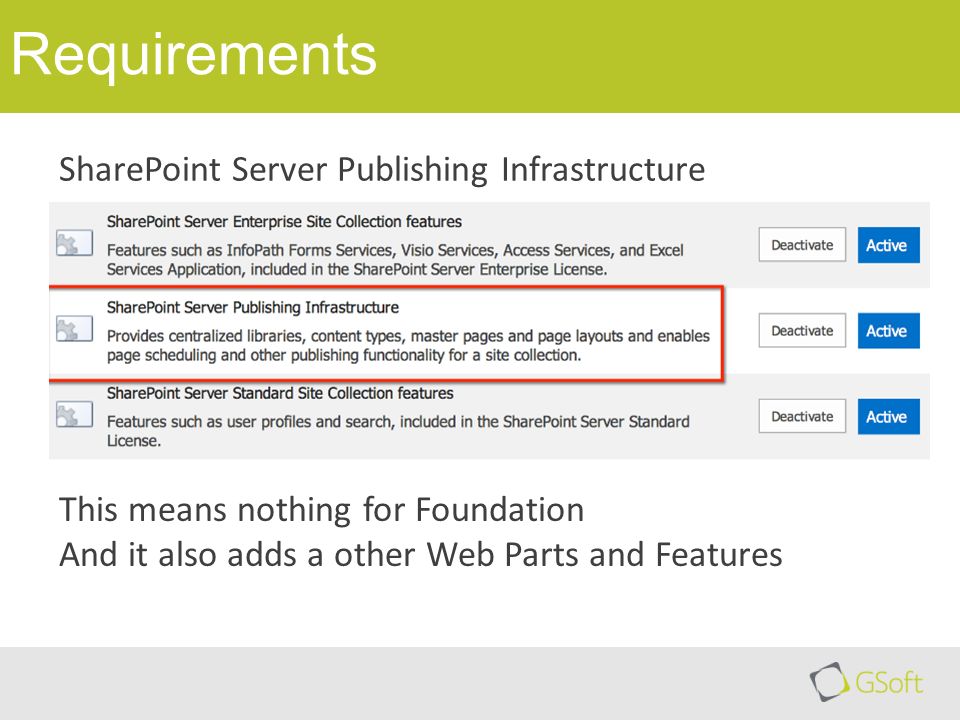Deactivate SharePoint Server Publishing Infrastructure

point(802,331)
